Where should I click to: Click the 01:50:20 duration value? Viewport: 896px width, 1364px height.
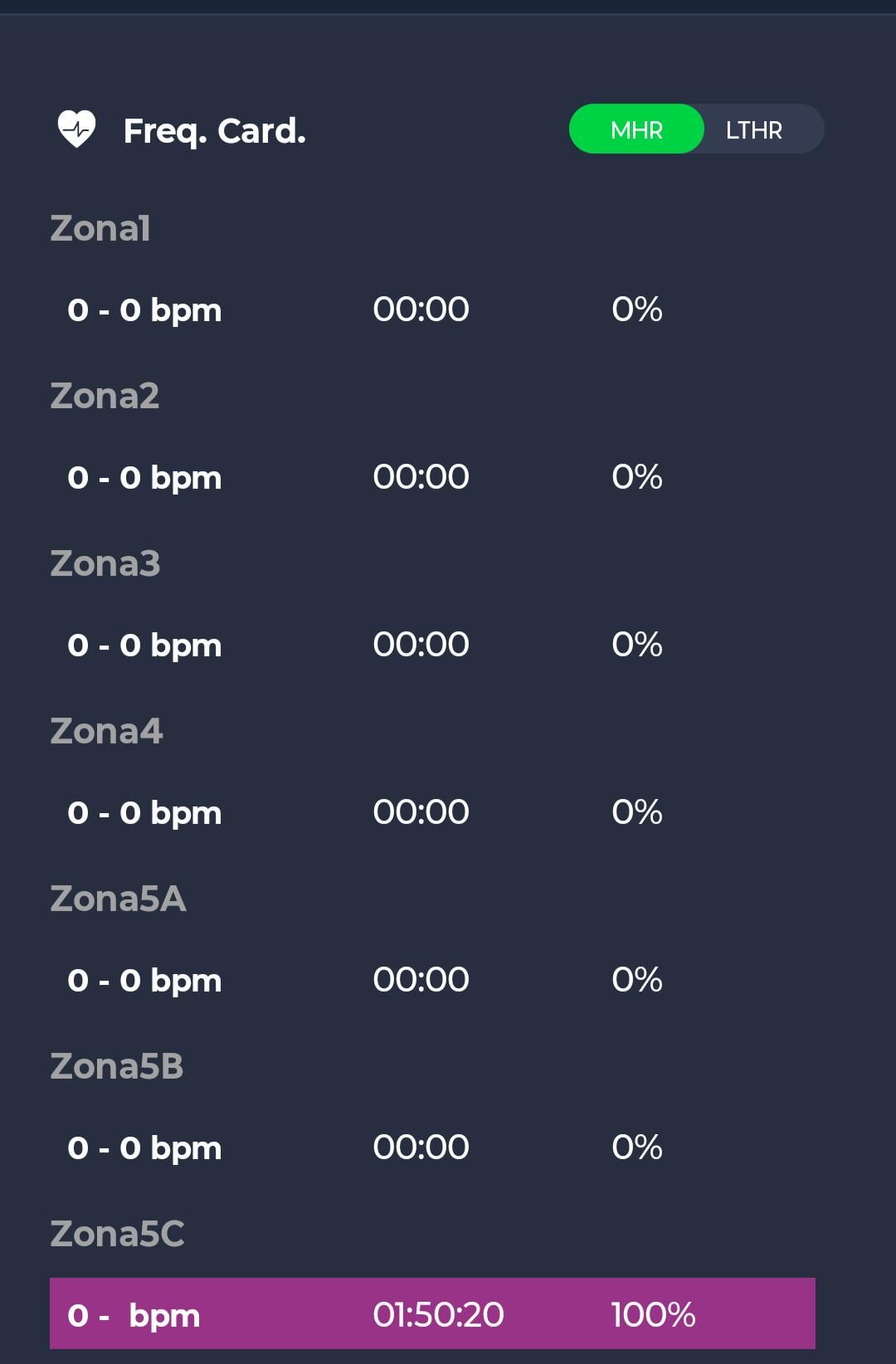[x=438, y=1314]
